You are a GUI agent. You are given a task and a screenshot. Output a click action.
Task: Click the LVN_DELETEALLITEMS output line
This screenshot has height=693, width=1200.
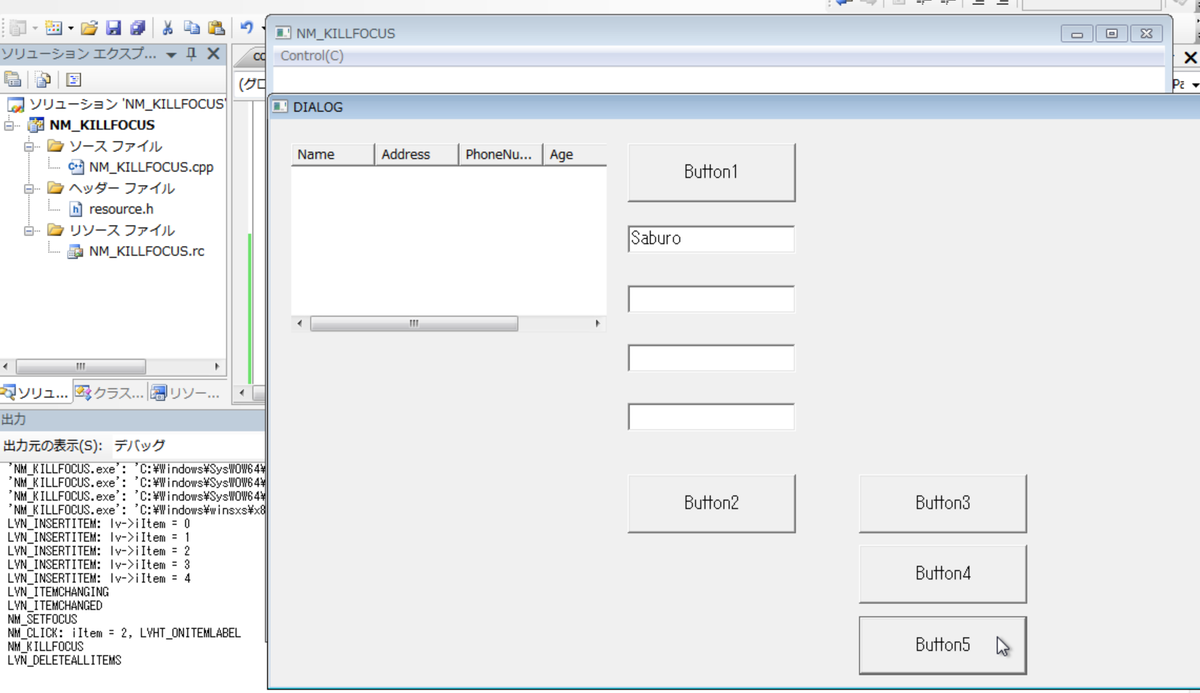[x=64, y=661]
